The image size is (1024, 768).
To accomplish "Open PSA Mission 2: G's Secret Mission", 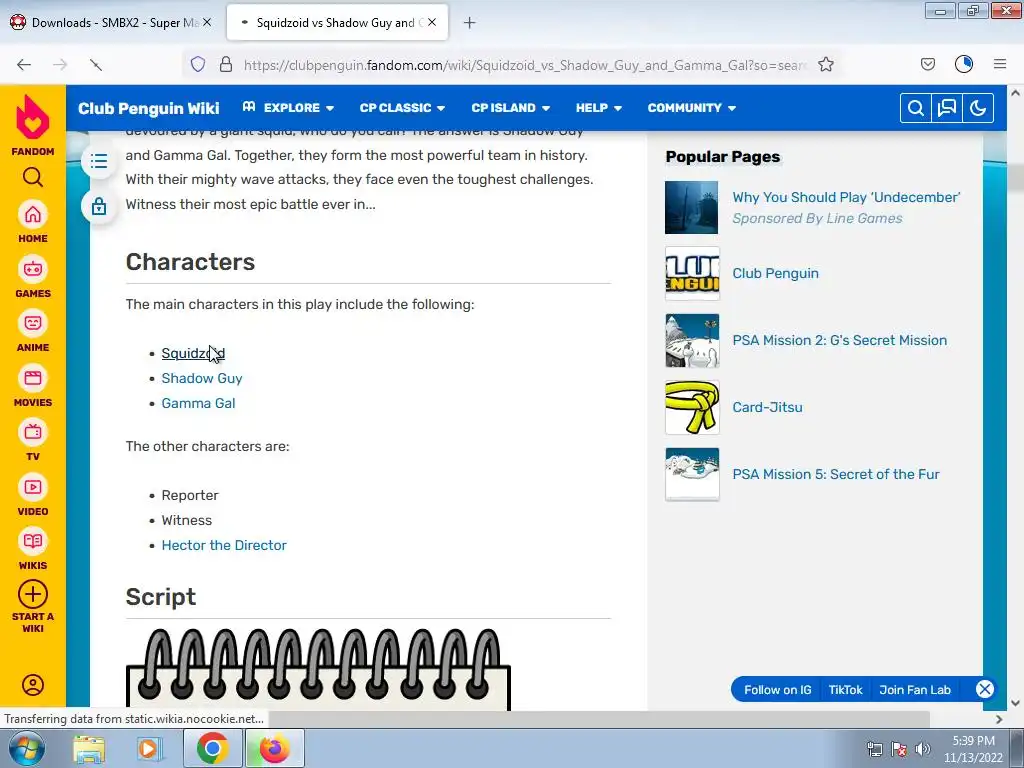I will pyautogui.click(x=839, y=340).
